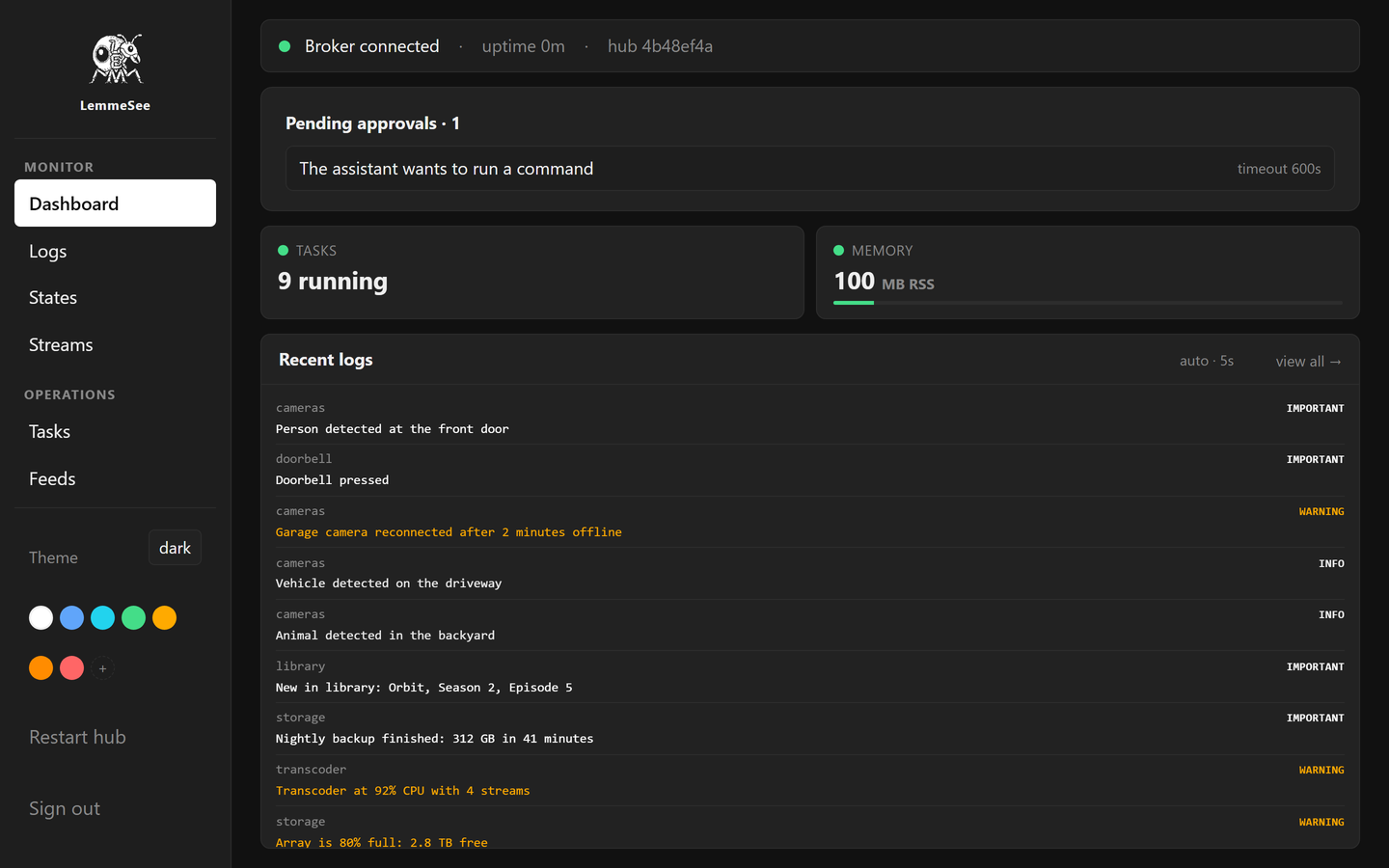Sign out of the hub
The image size is (1389, 868).
pyautogui.click(x=65, y=808)
